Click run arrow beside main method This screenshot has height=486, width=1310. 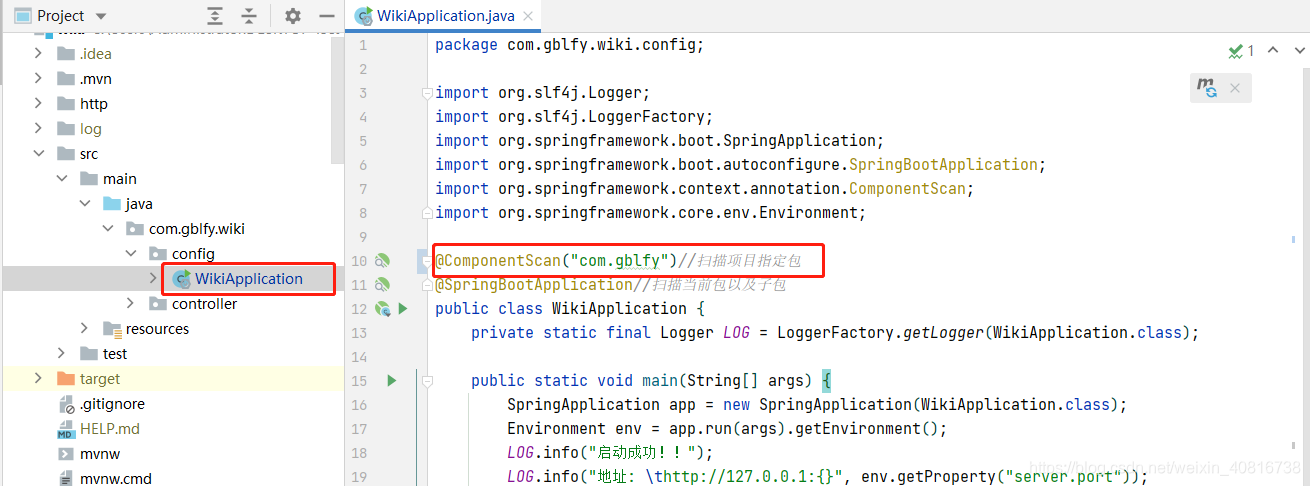(392, 380)
